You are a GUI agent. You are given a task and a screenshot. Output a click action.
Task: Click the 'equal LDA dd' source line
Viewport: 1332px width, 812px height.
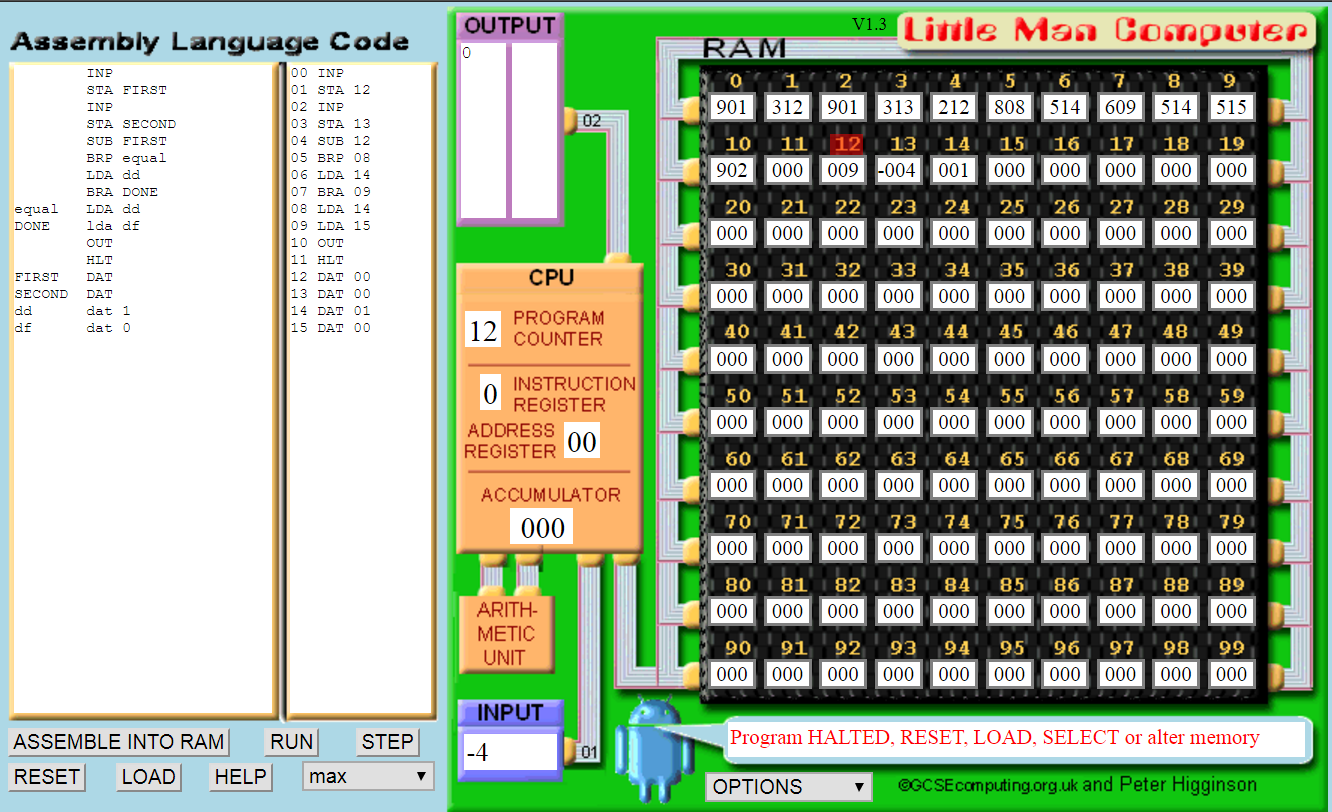click(x=77, y=209)
